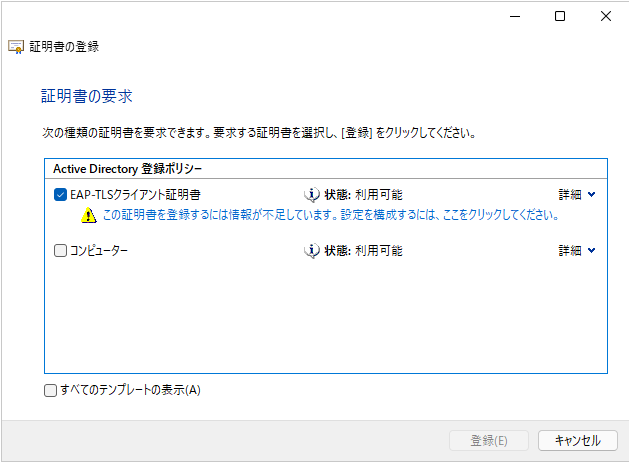Image resolution: width=629 pixels, height=467 pixels.
Task: Uncheck the EAP-TLSクライアント証明書 checkbox
Action: click(60, 195)
